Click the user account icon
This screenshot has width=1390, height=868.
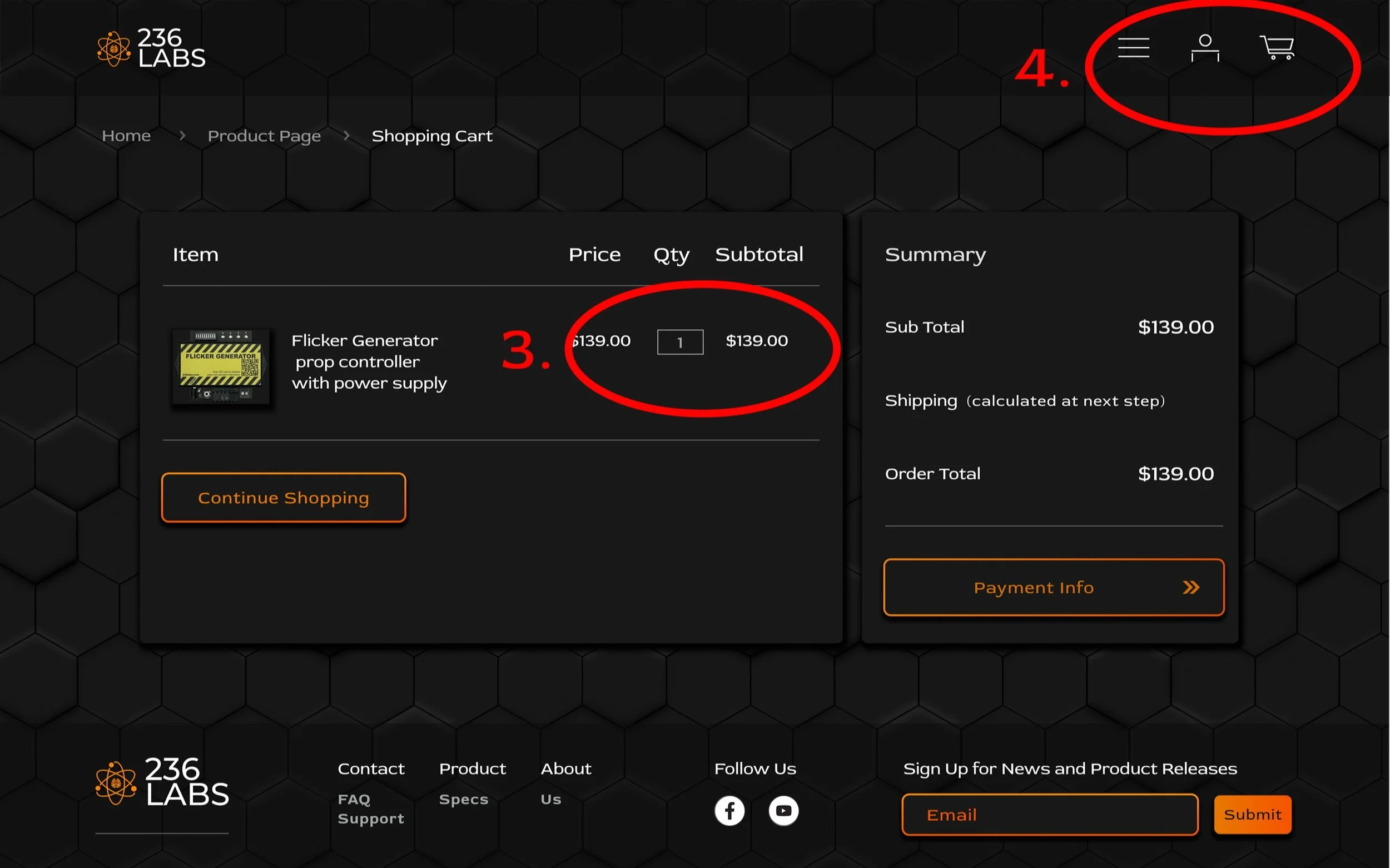[x=1205, y=48]
